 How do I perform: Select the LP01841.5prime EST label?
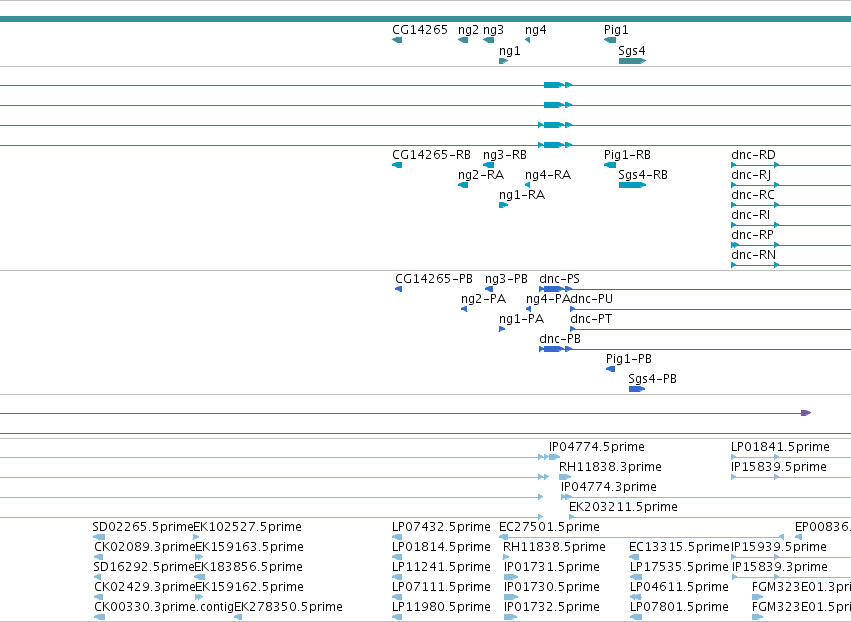pyautogui.click(x=780, y=447)
